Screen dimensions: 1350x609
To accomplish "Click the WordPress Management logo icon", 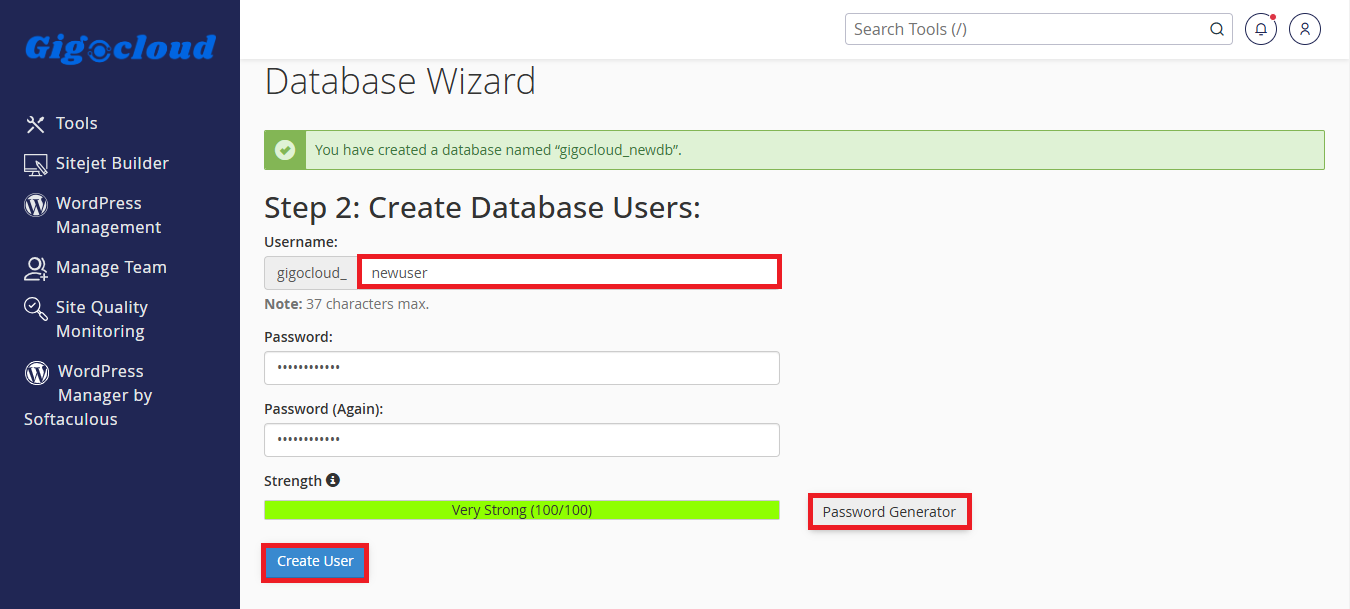I will click(x=36, y=205).
